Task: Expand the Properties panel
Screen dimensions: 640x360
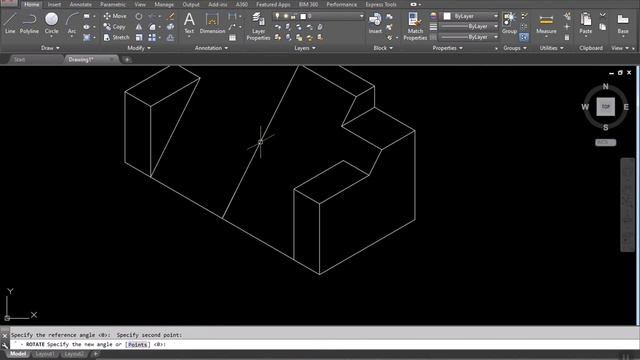Action: (448, 48)
